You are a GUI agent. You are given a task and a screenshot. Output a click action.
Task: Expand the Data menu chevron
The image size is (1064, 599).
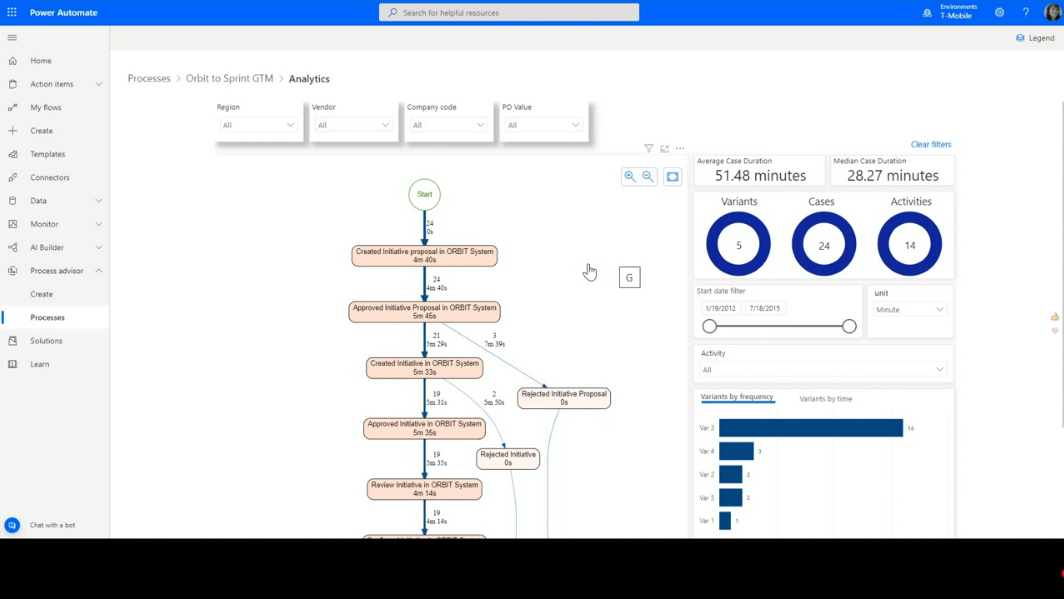98,201
